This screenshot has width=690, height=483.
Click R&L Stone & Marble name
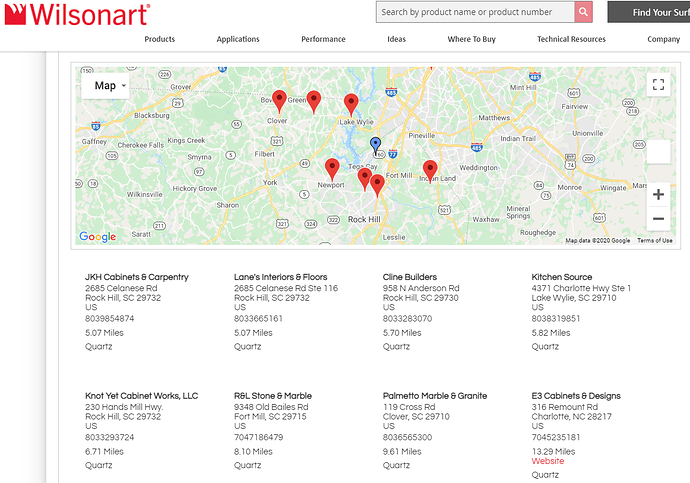click(273, 396)
